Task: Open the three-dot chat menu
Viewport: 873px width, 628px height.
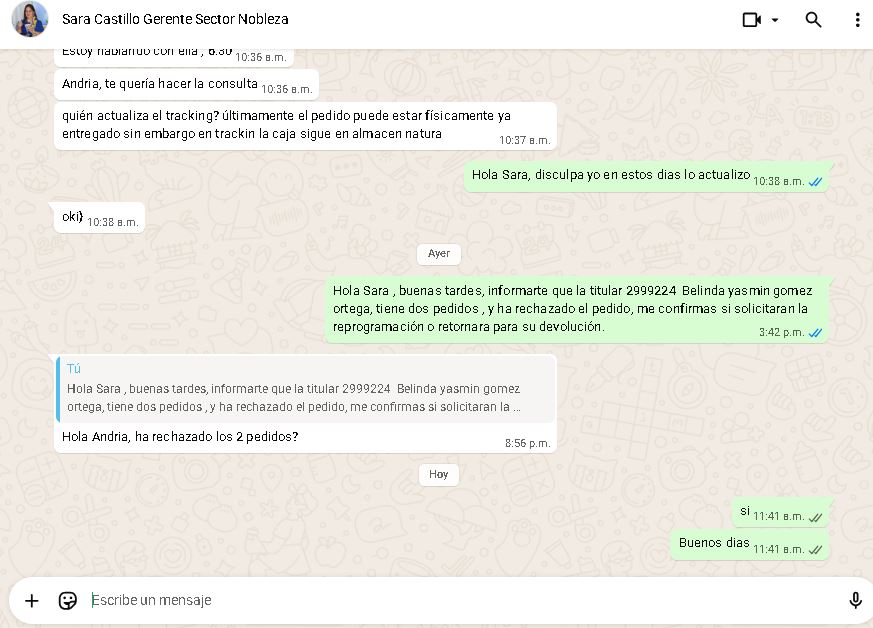Action: pos(857,20)
